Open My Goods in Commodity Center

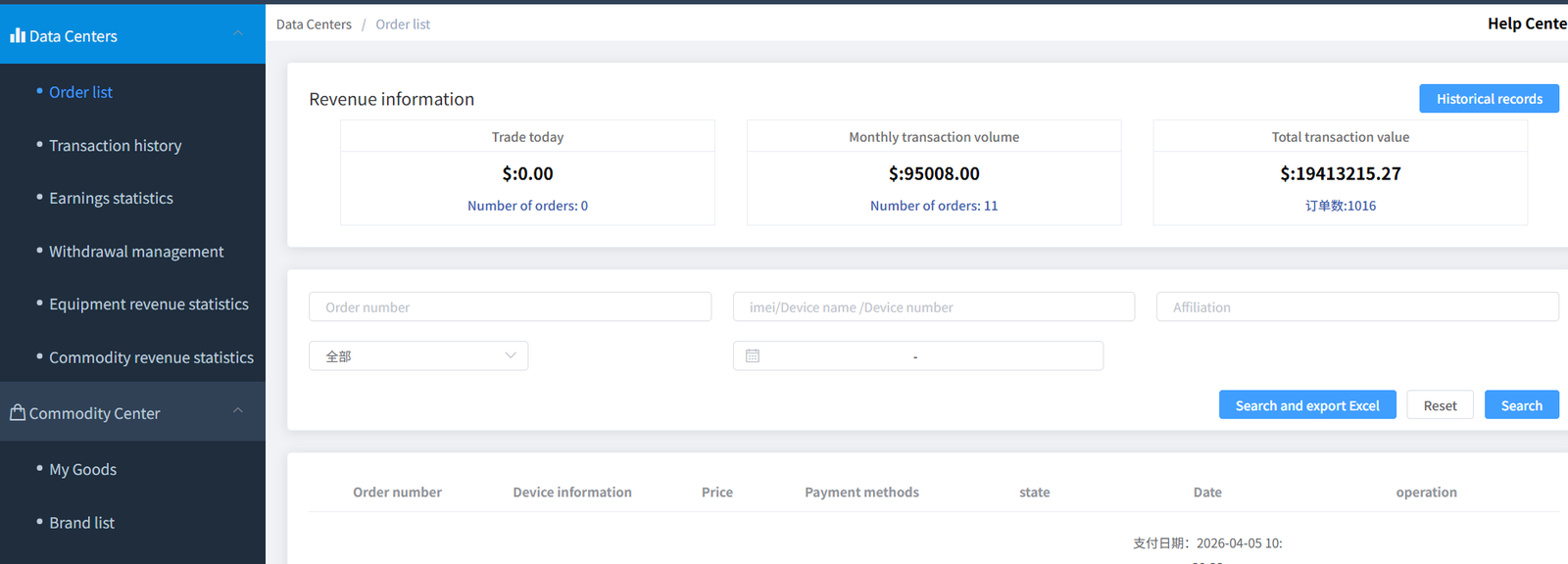[x=82, y=470]
